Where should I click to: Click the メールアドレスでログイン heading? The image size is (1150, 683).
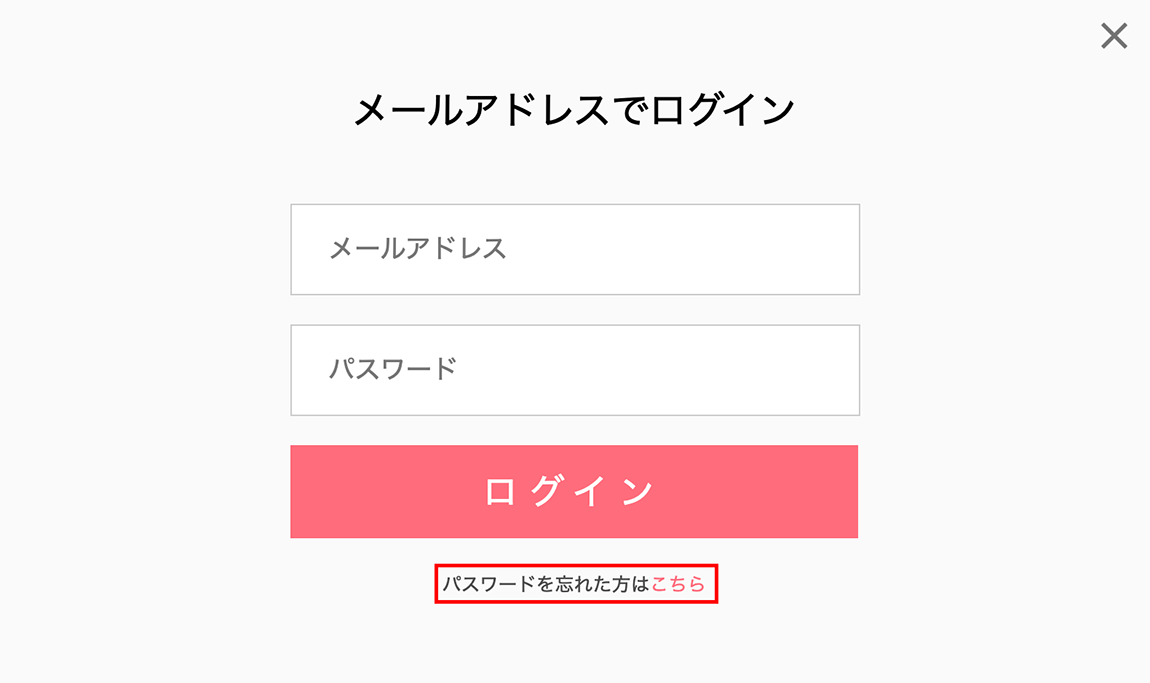(x=574, y=110)
